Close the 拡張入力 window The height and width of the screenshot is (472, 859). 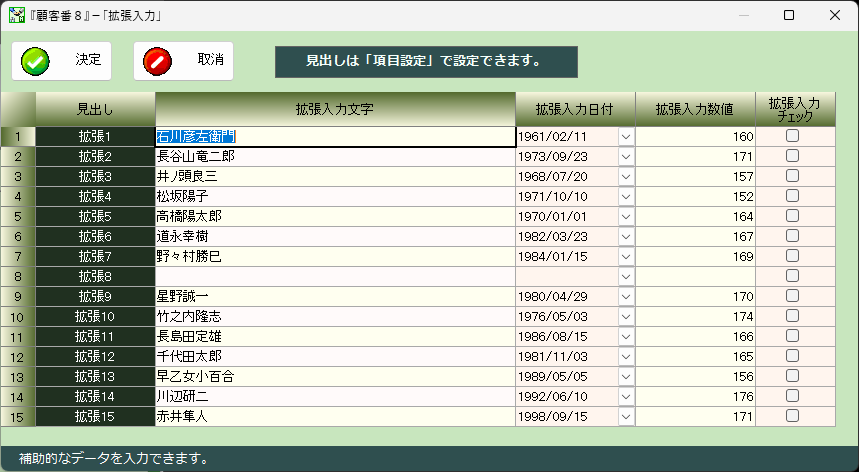click(835, 15)
